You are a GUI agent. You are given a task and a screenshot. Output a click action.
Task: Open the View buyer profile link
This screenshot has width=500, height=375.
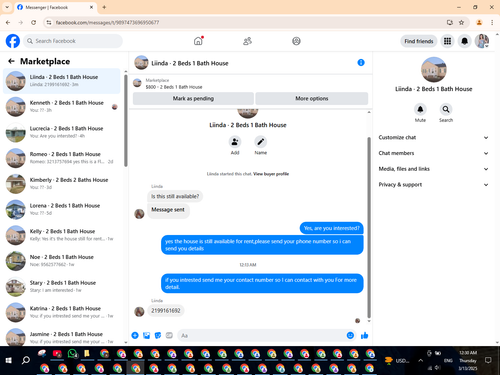pos(271,174)
